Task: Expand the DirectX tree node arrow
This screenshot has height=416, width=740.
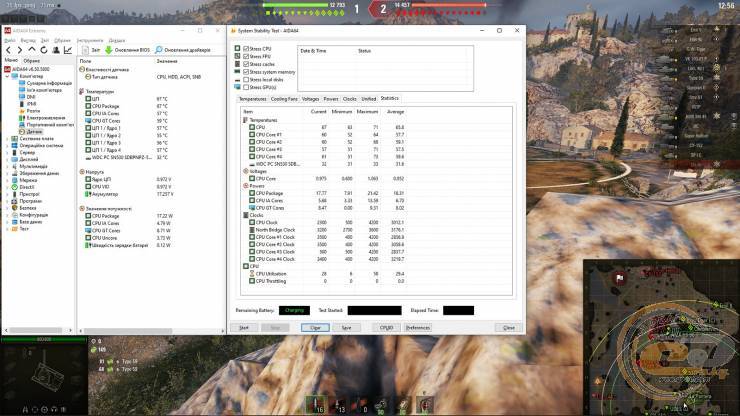Action: (7, 187)
